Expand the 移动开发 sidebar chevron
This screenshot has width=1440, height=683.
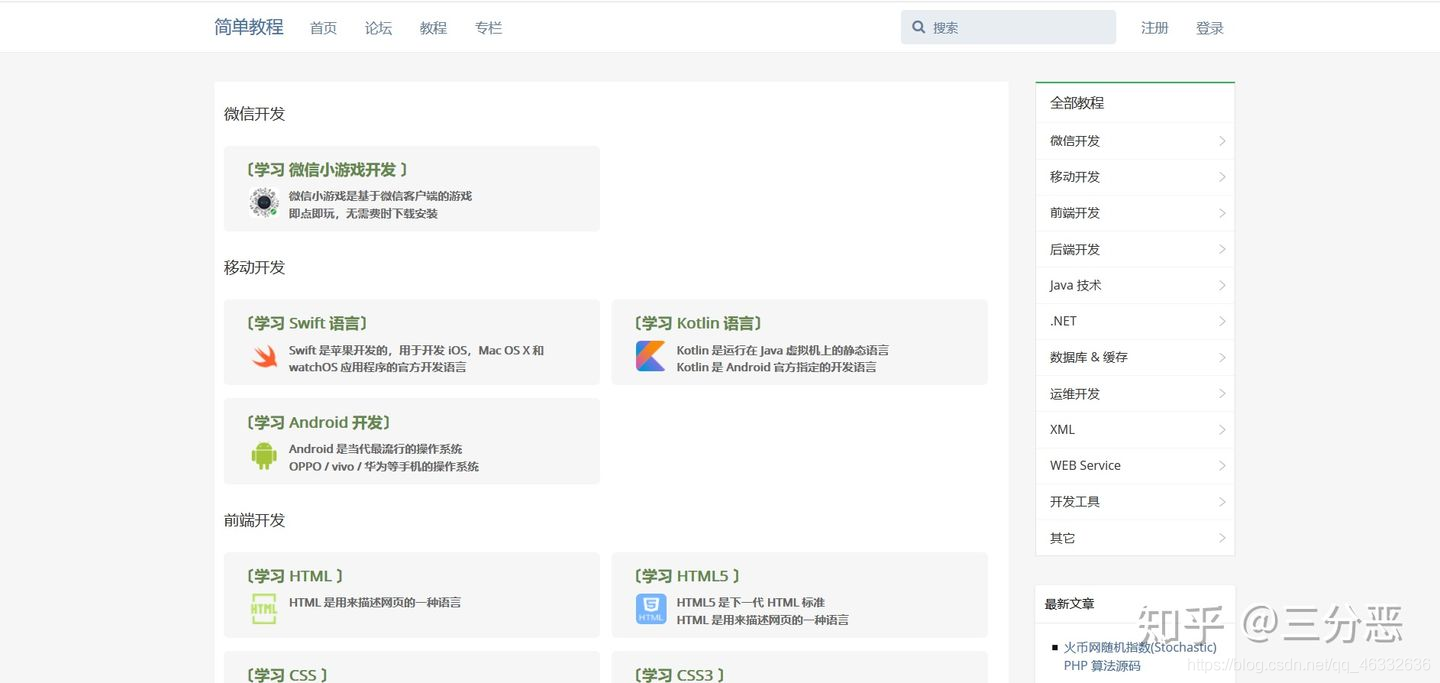tap(1222, 177)
